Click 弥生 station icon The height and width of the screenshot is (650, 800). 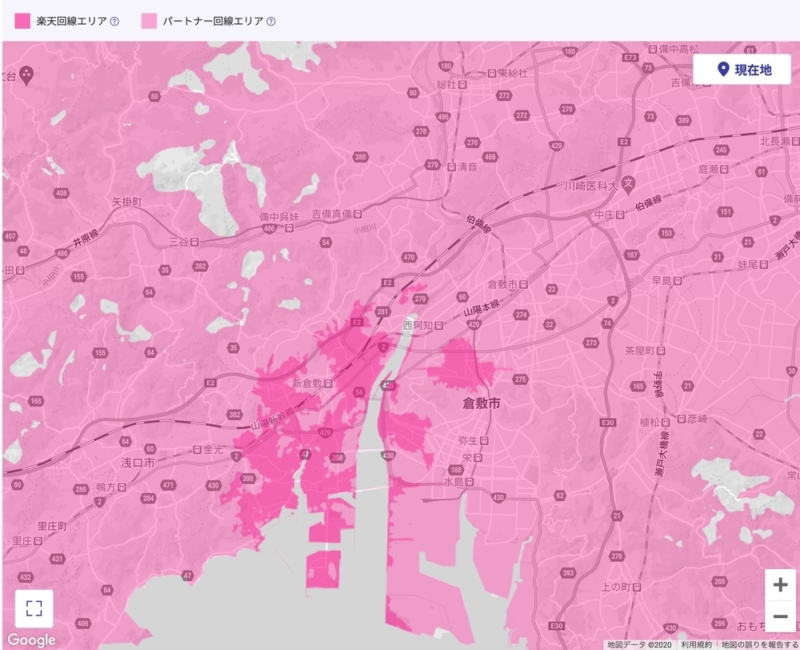click(x=484, y=440)
